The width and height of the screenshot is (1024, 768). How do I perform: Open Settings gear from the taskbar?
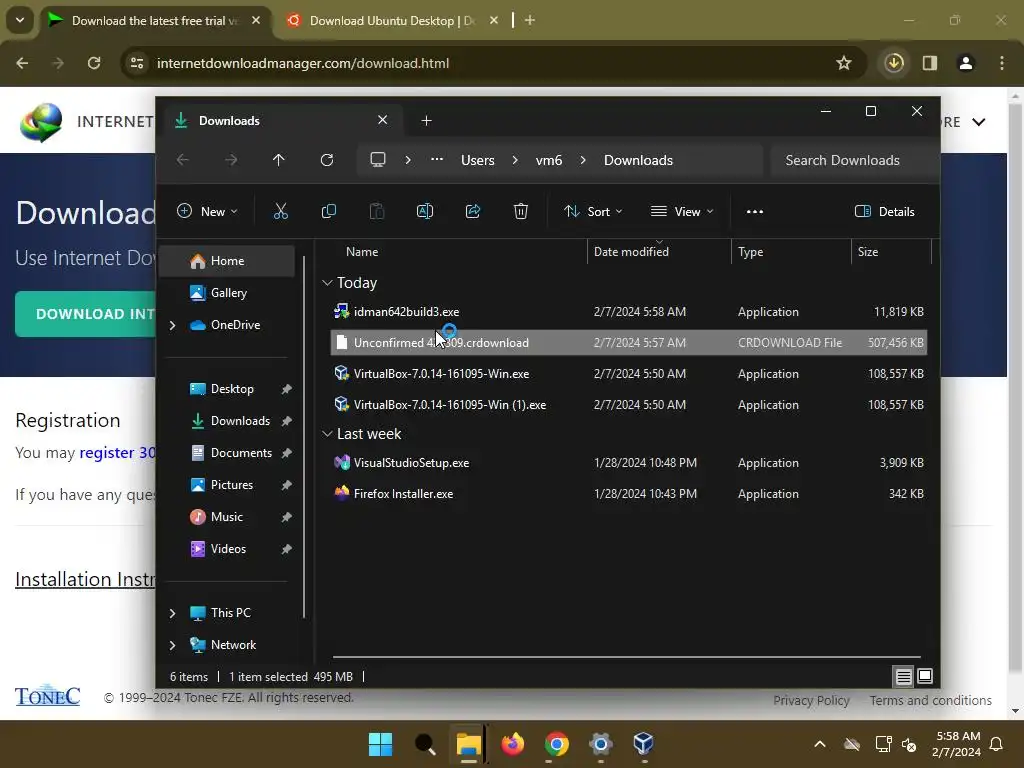(x=600, y=743)
